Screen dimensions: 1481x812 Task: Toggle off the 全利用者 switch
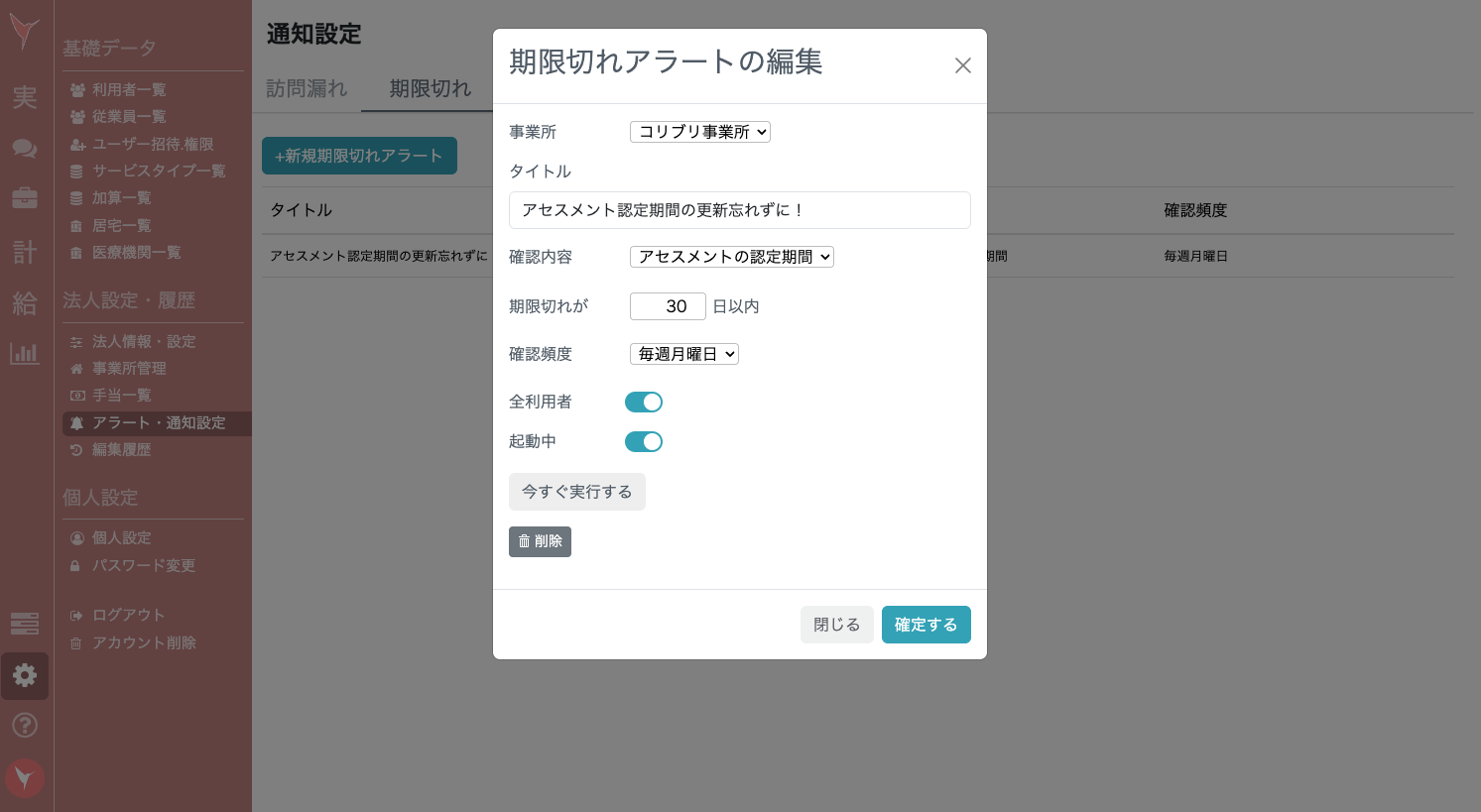click(644, 402)
